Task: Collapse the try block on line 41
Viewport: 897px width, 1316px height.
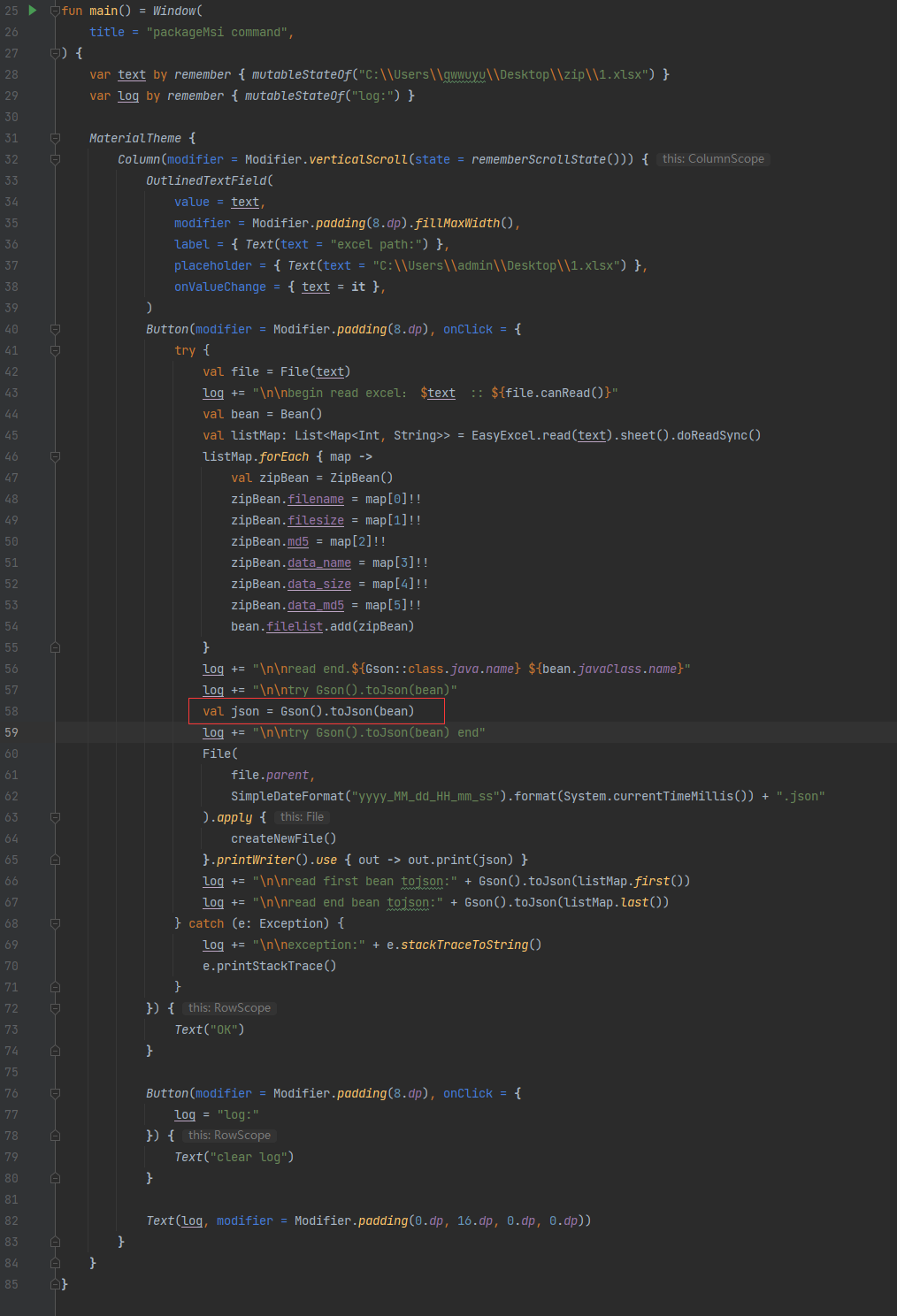Action: coord(55,350)
